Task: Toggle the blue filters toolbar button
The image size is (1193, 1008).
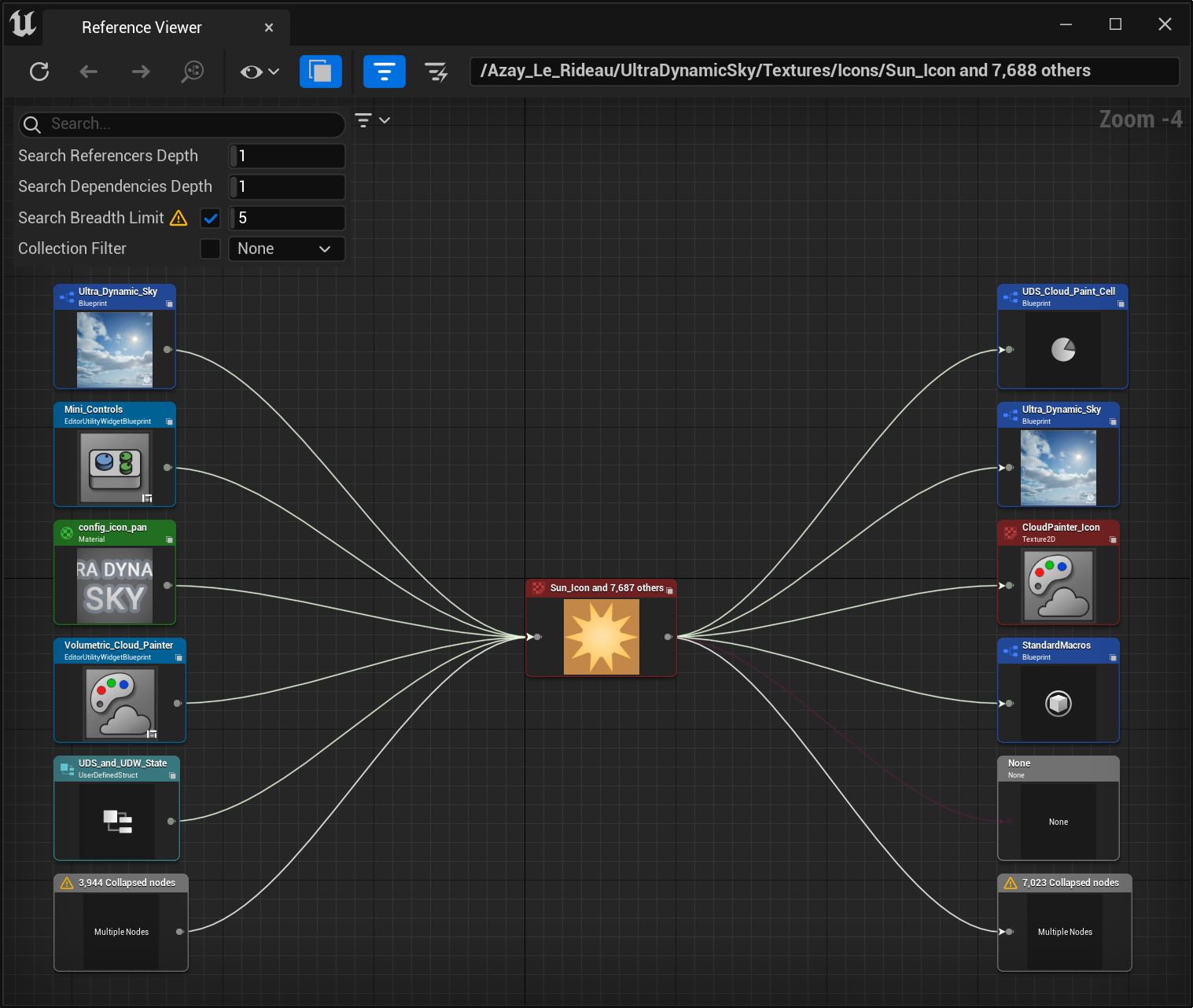Action: [x=384, y=72]
